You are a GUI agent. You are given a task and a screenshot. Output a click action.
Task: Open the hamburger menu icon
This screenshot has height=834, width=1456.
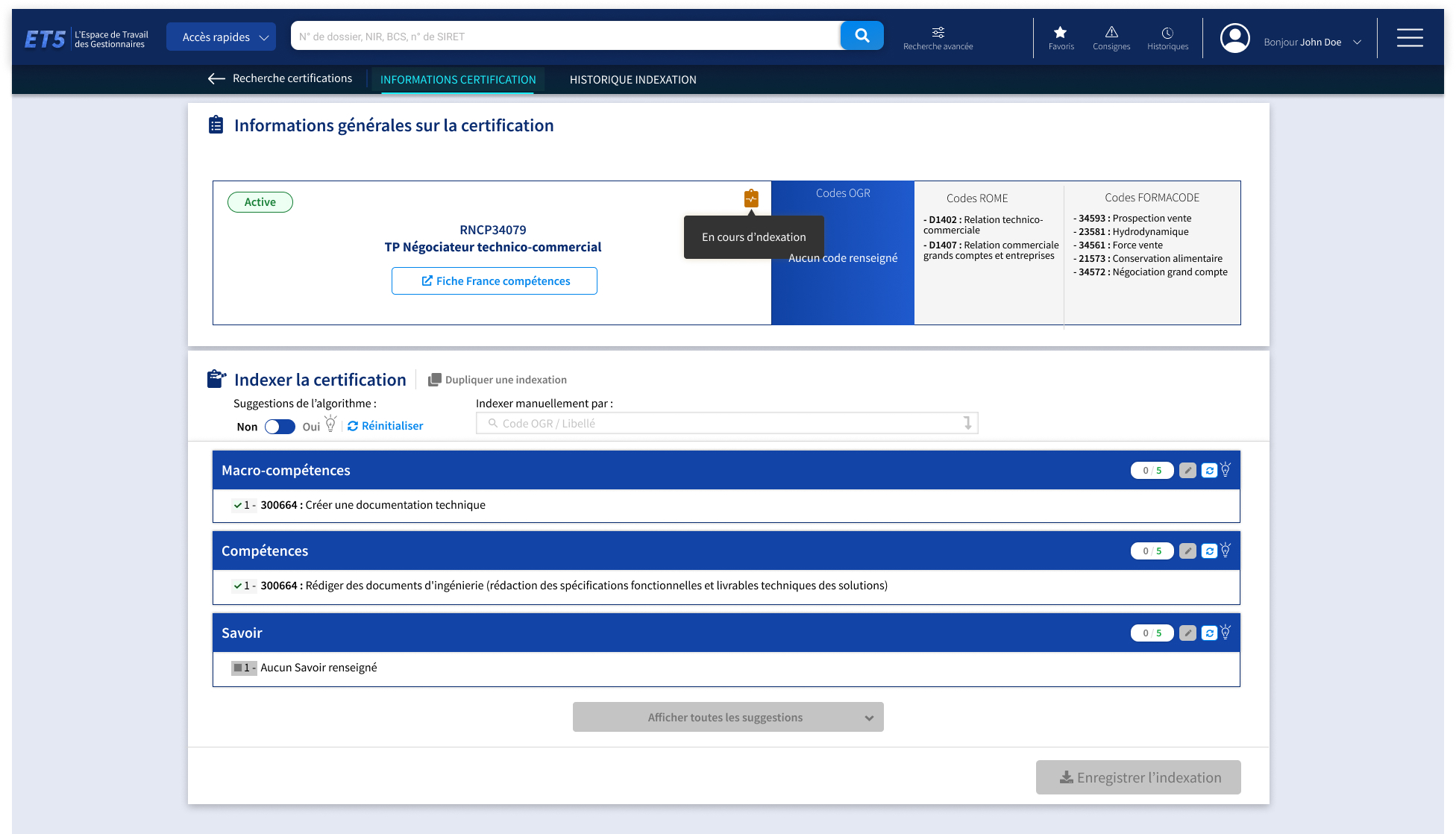tap(1409, 37)
